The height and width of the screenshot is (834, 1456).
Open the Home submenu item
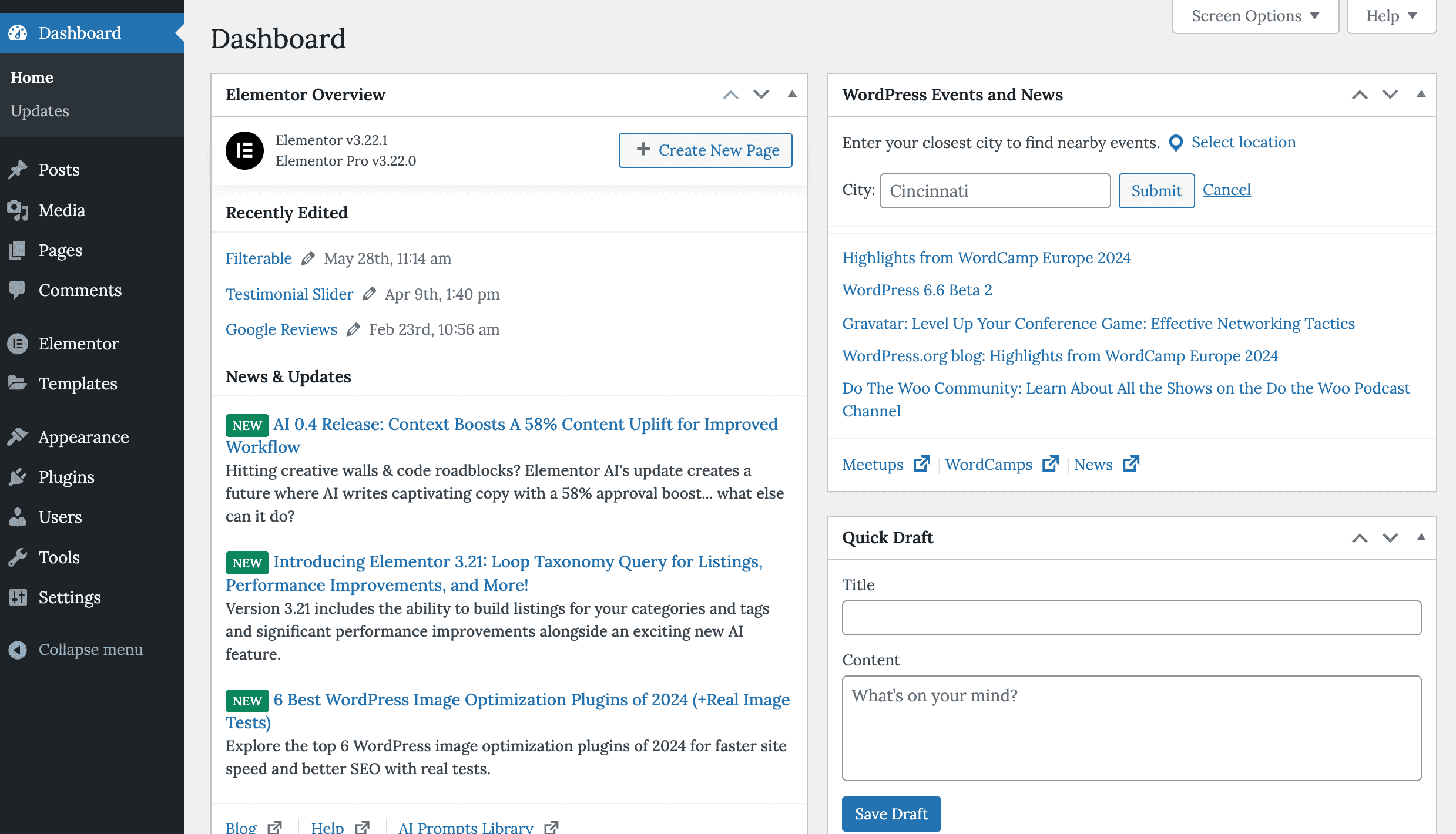(x=32, y=78)
